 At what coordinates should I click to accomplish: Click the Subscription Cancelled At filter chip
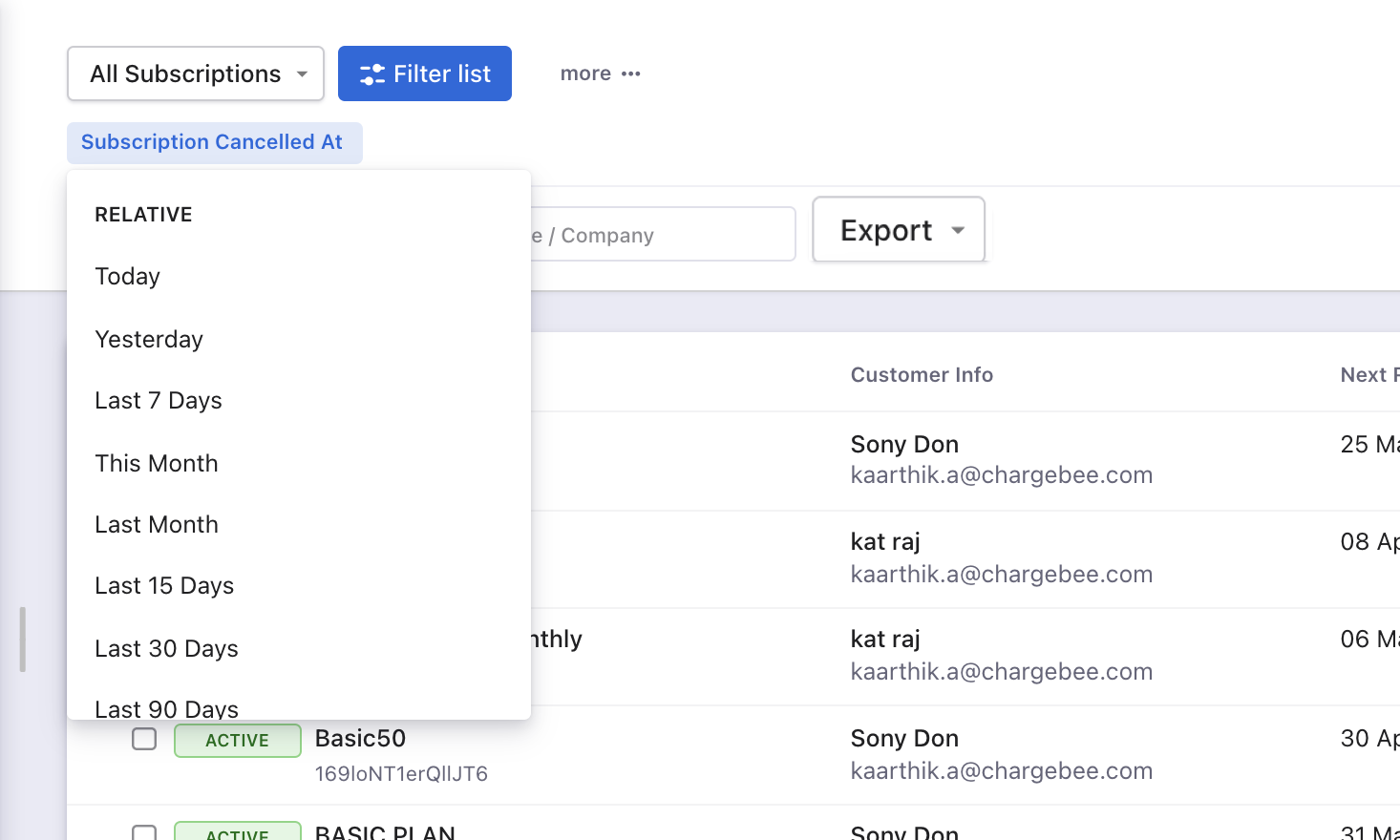214,142
